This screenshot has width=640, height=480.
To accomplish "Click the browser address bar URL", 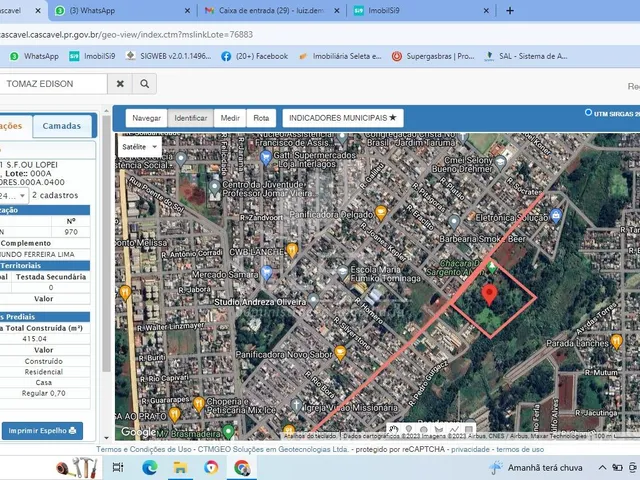I will 127,35.
